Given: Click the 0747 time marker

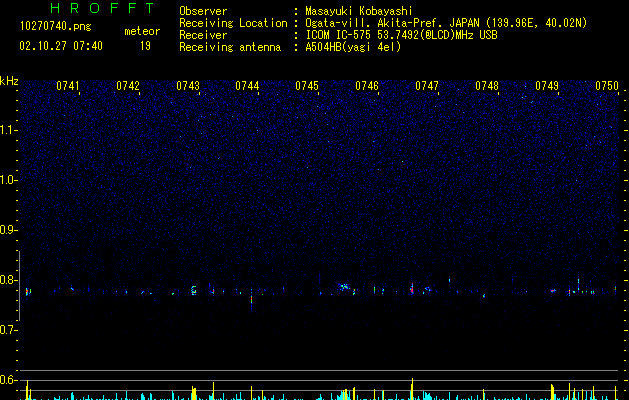Looking at the screenshot, I should click(x=427, y=86).
